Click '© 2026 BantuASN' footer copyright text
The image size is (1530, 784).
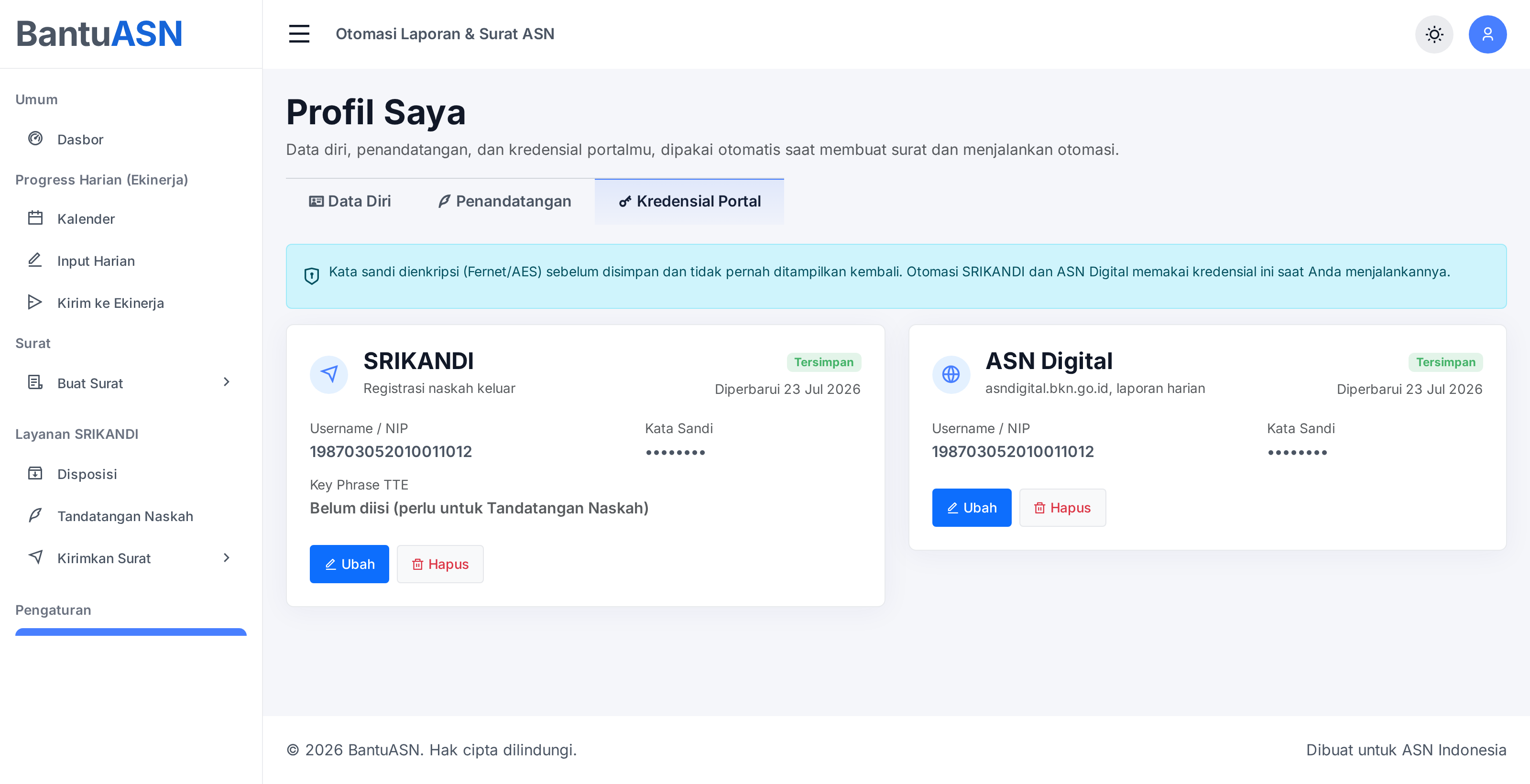pos(431,750)
